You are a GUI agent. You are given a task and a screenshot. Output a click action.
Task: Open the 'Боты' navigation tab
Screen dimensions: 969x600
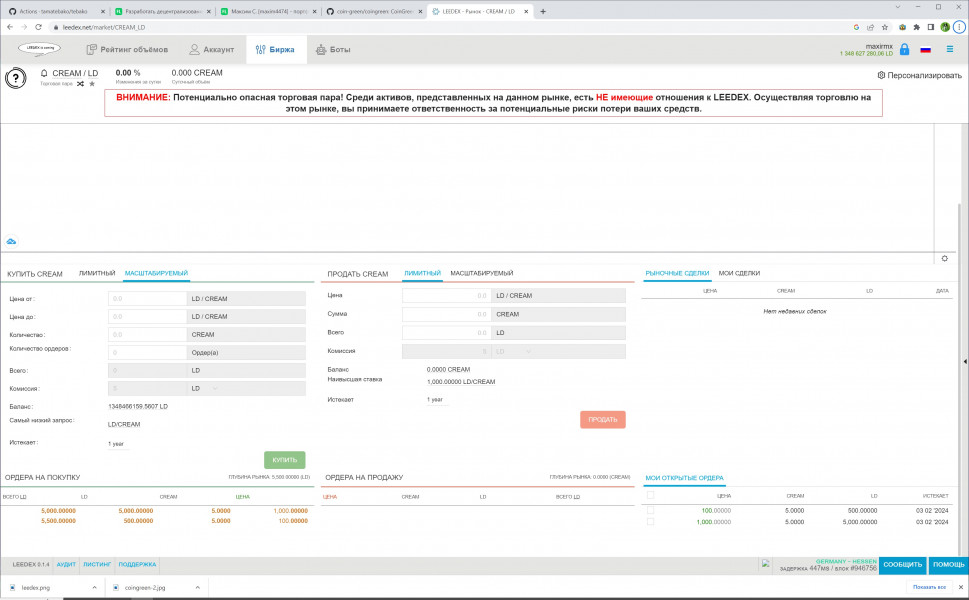pos(333,49)
